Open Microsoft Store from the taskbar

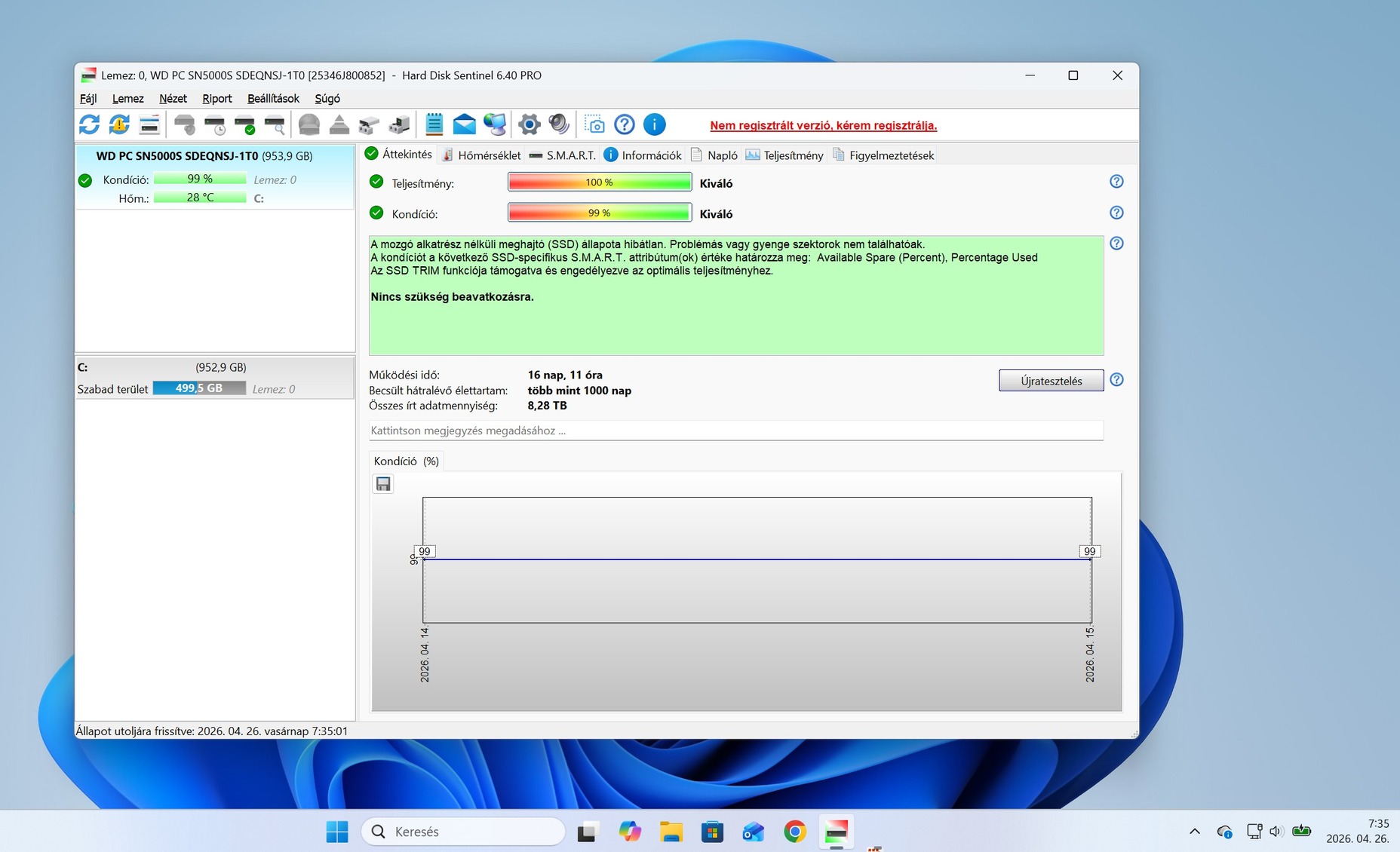tap(712, 832)
